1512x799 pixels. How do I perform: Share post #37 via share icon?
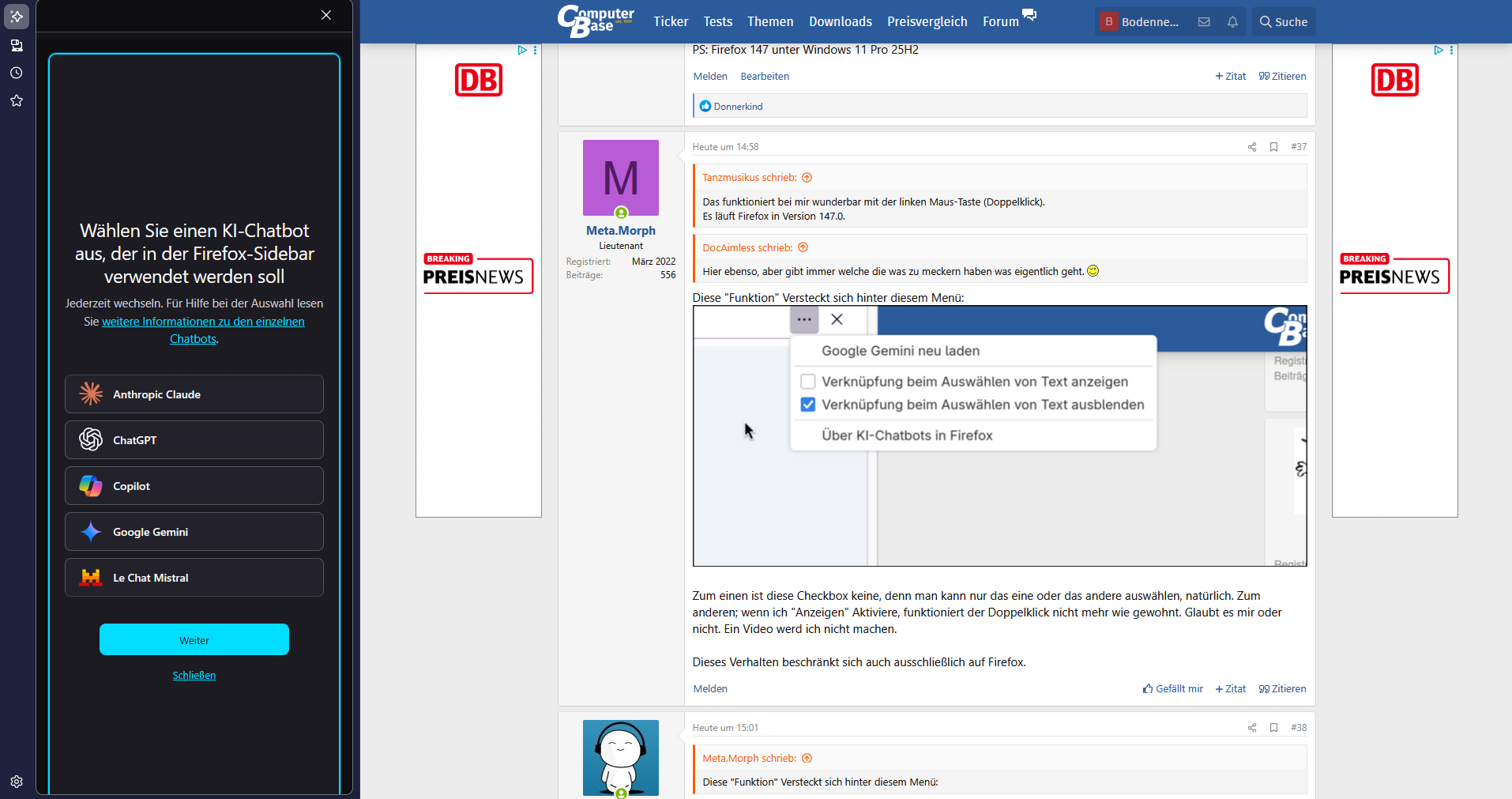tap(1252, 147)
